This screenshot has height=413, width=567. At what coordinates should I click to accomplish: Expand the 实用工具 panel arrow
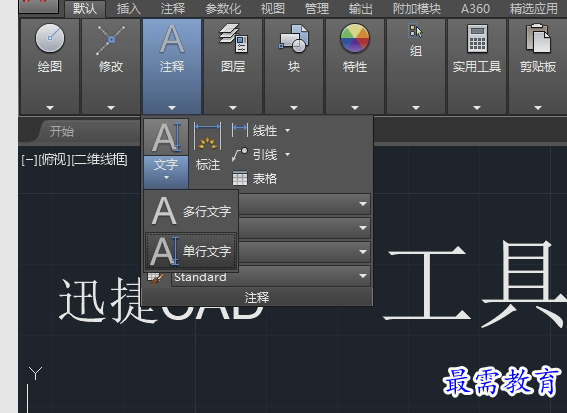(x=477, y=108)
